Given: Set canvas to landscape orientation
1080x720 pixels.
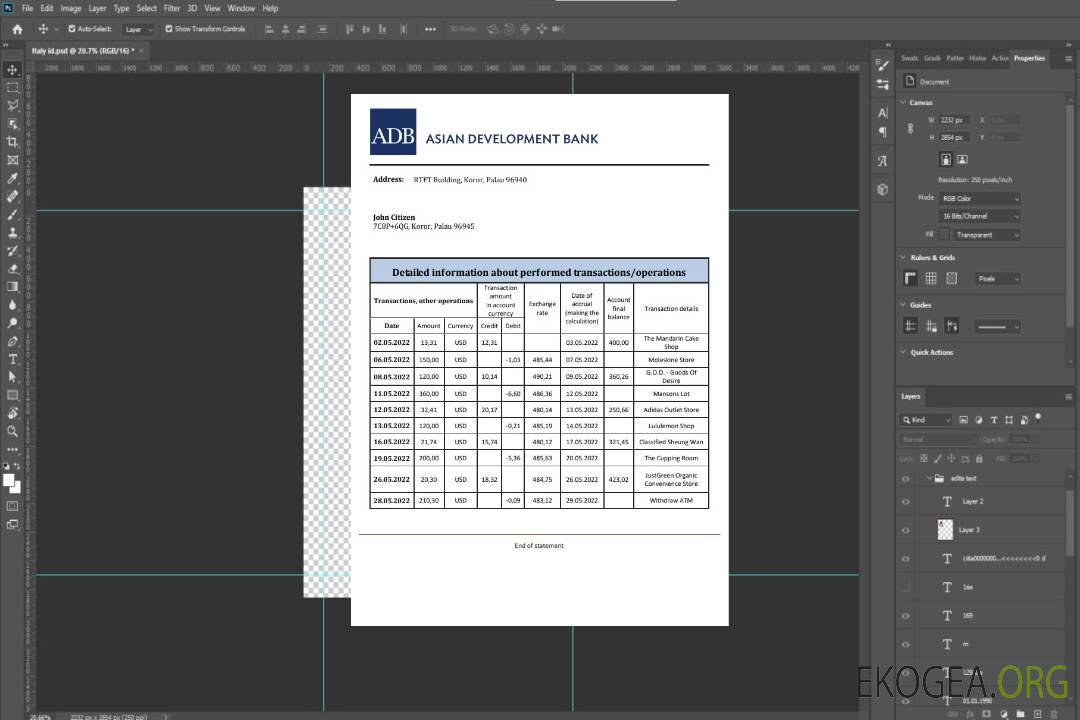Looking at the screenshot, I should 962,159.
